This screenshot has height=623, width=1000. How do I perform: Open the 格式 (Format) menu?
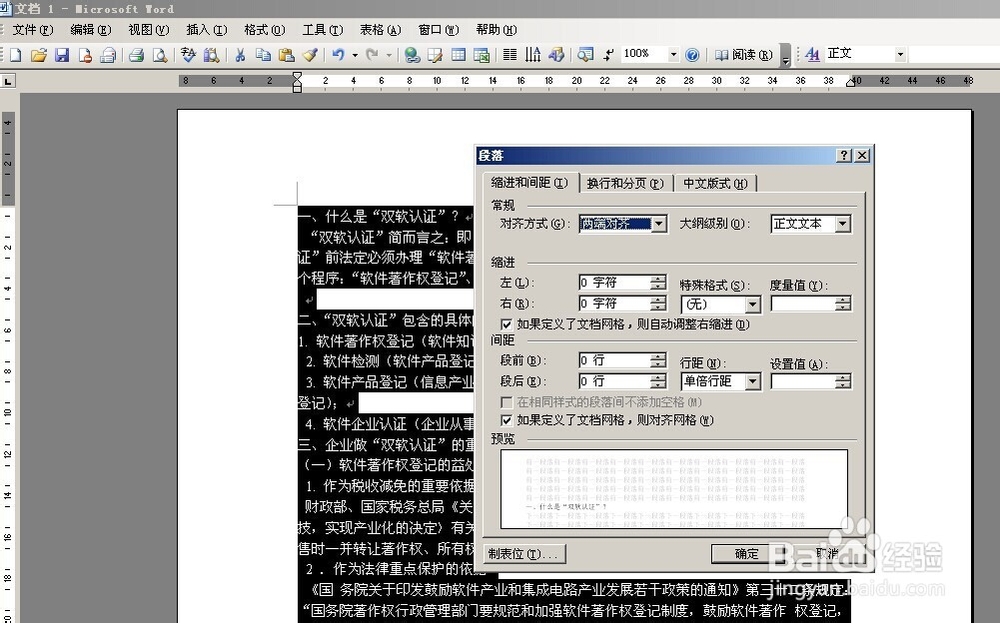click(x=265, y=29)
